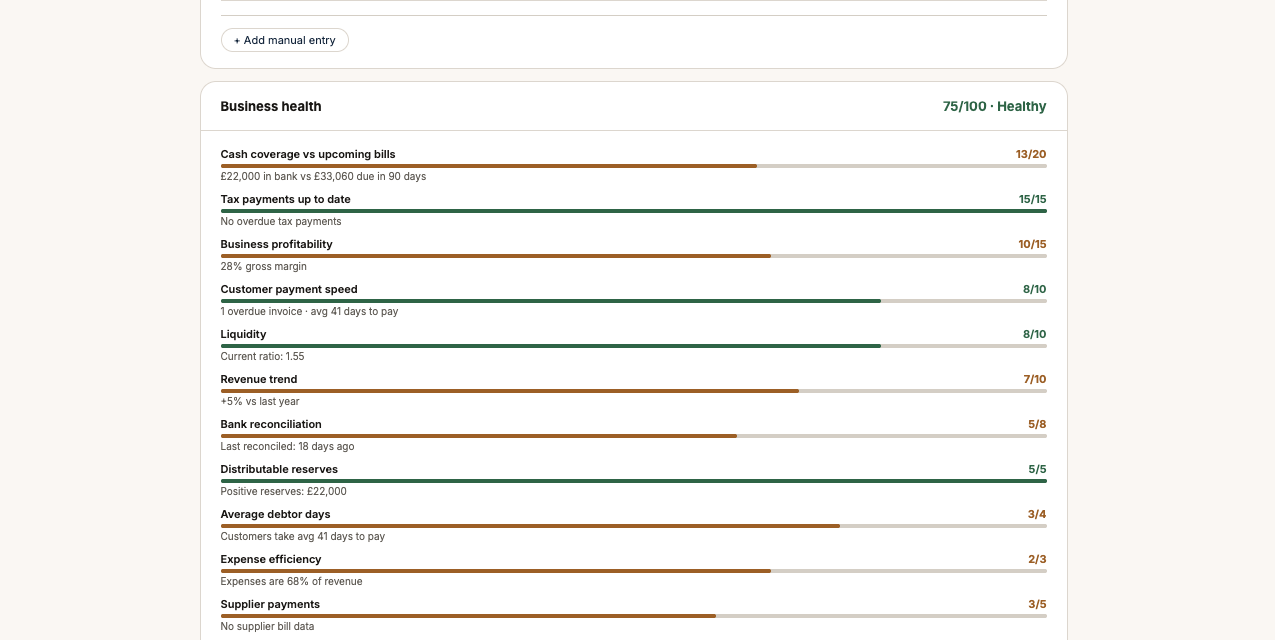Click the No supplier bill data note
The width and height of the screenshot is (1275, 640).
(x=268, y=626)
